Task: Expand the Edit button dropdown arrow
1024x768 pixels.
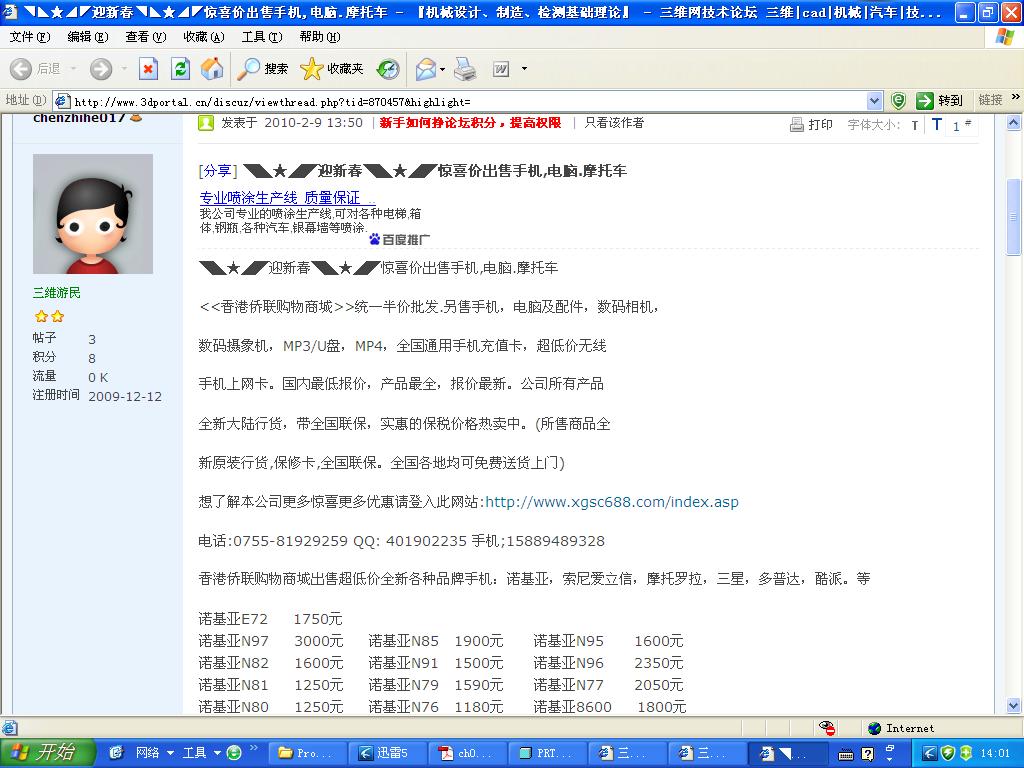Action: pos(524,69)
